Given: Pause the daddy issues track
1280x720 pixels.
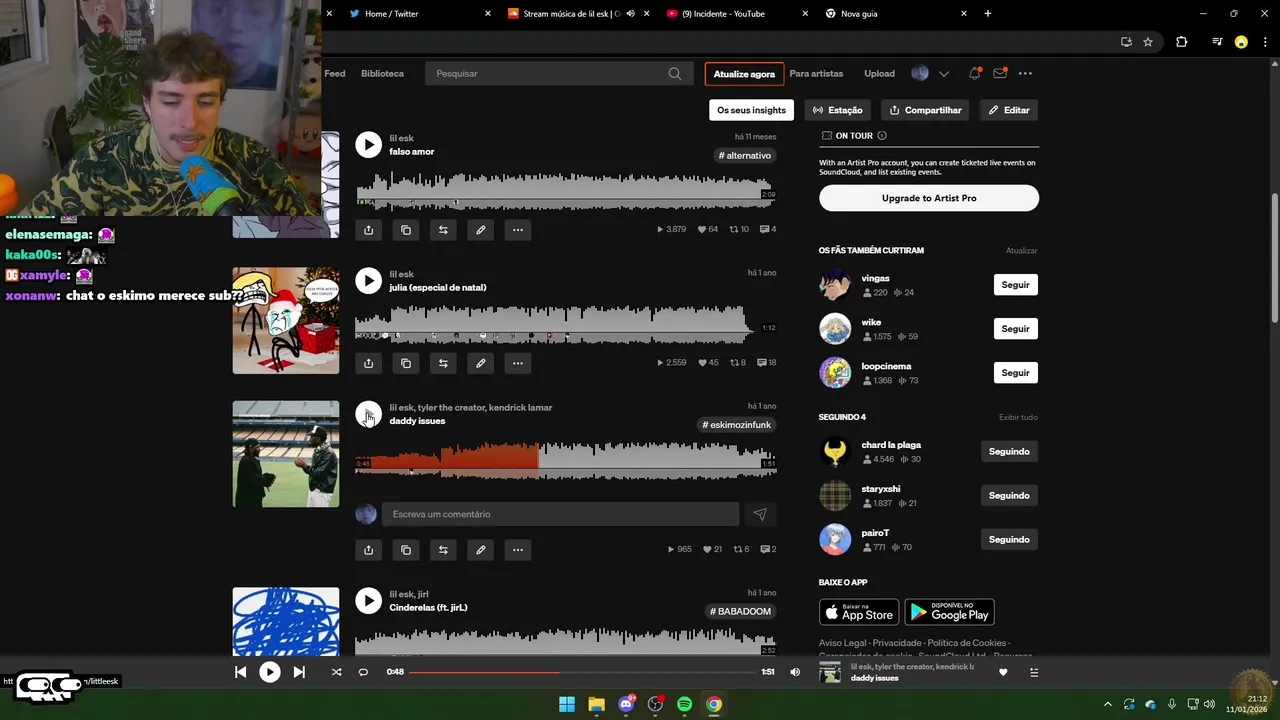Looking at the screenshot, I should pos(368,414).
